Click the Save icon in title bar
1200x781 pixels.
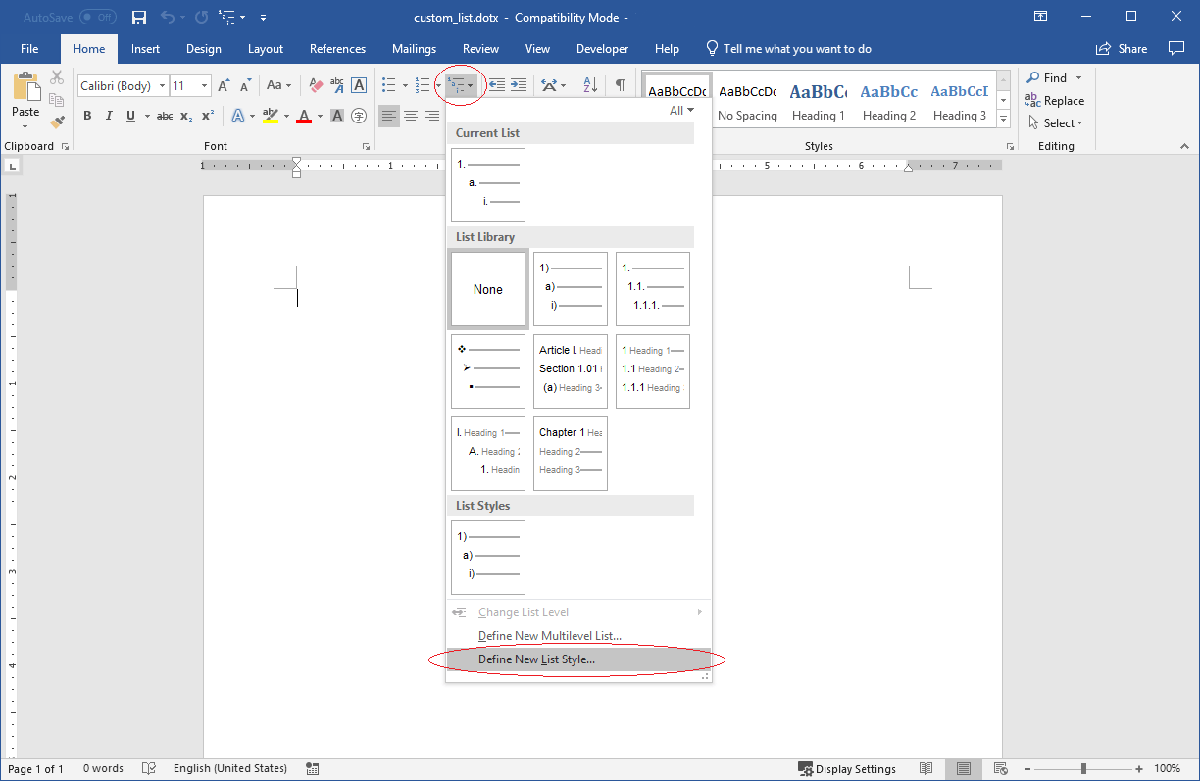[x=139, y=18]
